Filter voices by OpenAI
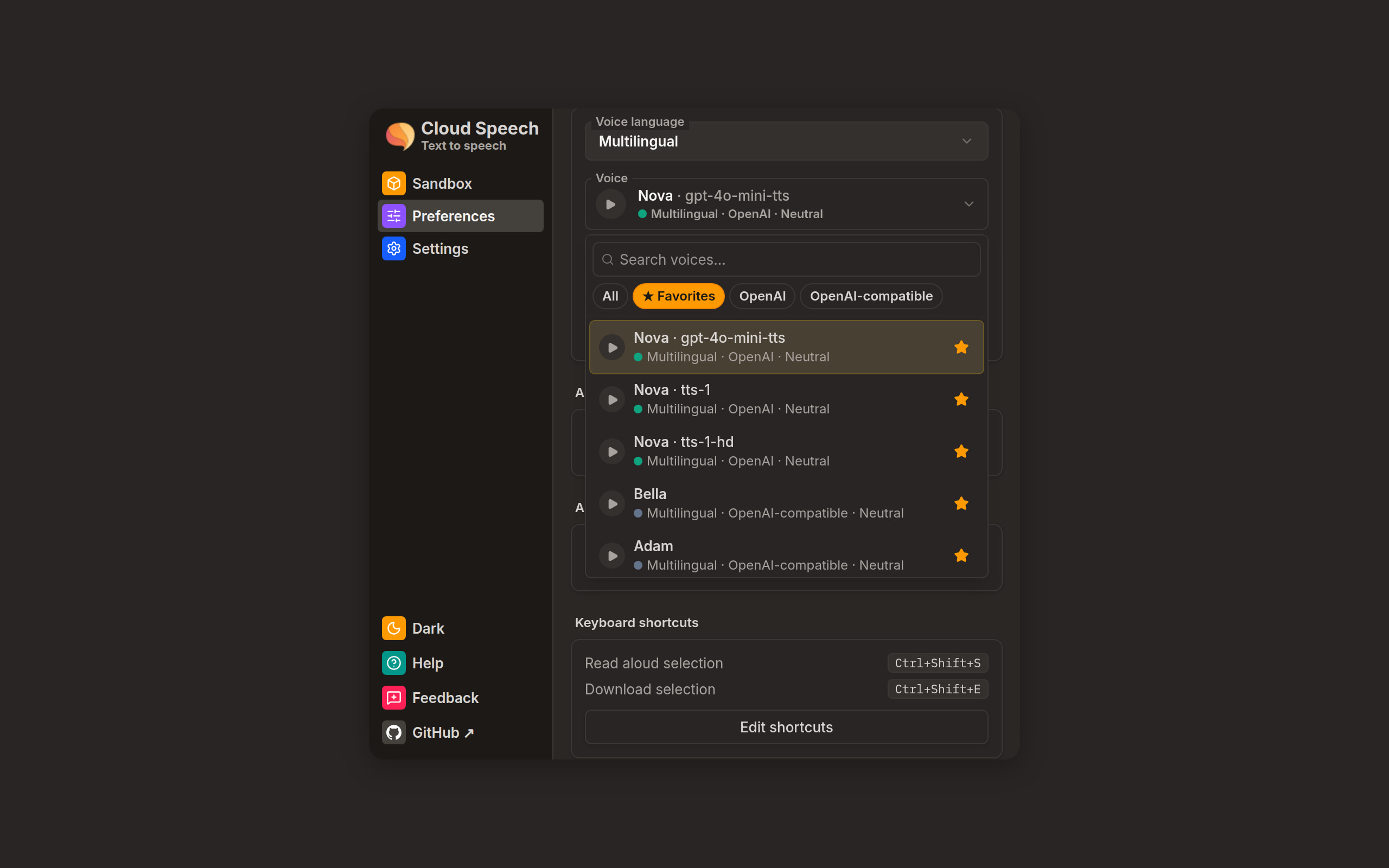The width and height of the screenshot is (1389, 868). tap(762, 296)
